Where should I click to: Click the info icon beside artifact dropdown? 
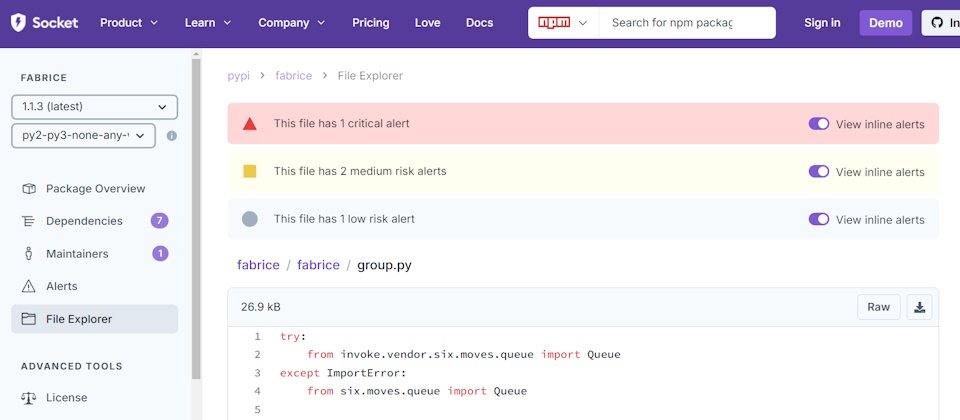[172, 136]
